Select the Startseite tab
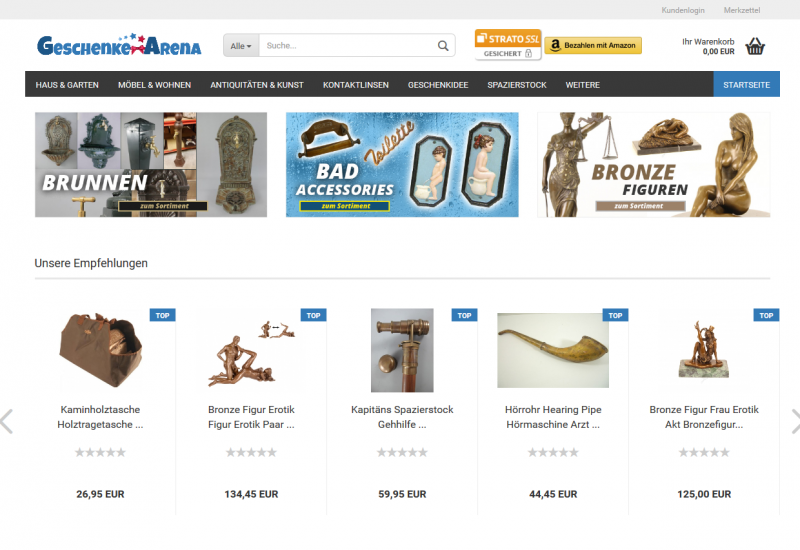 (746, 84)
